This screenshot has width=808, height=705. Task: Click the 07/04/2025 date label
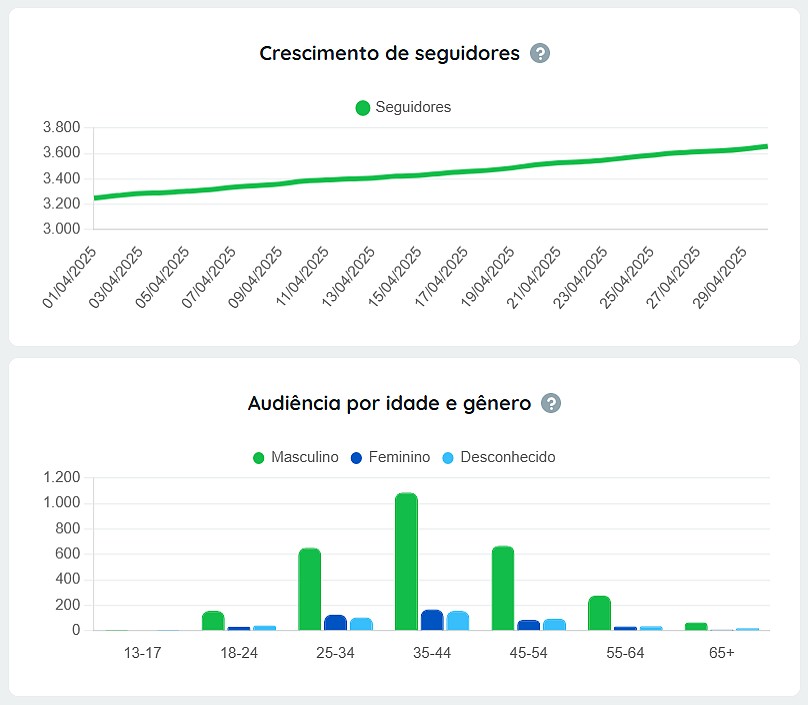[209, 277]
